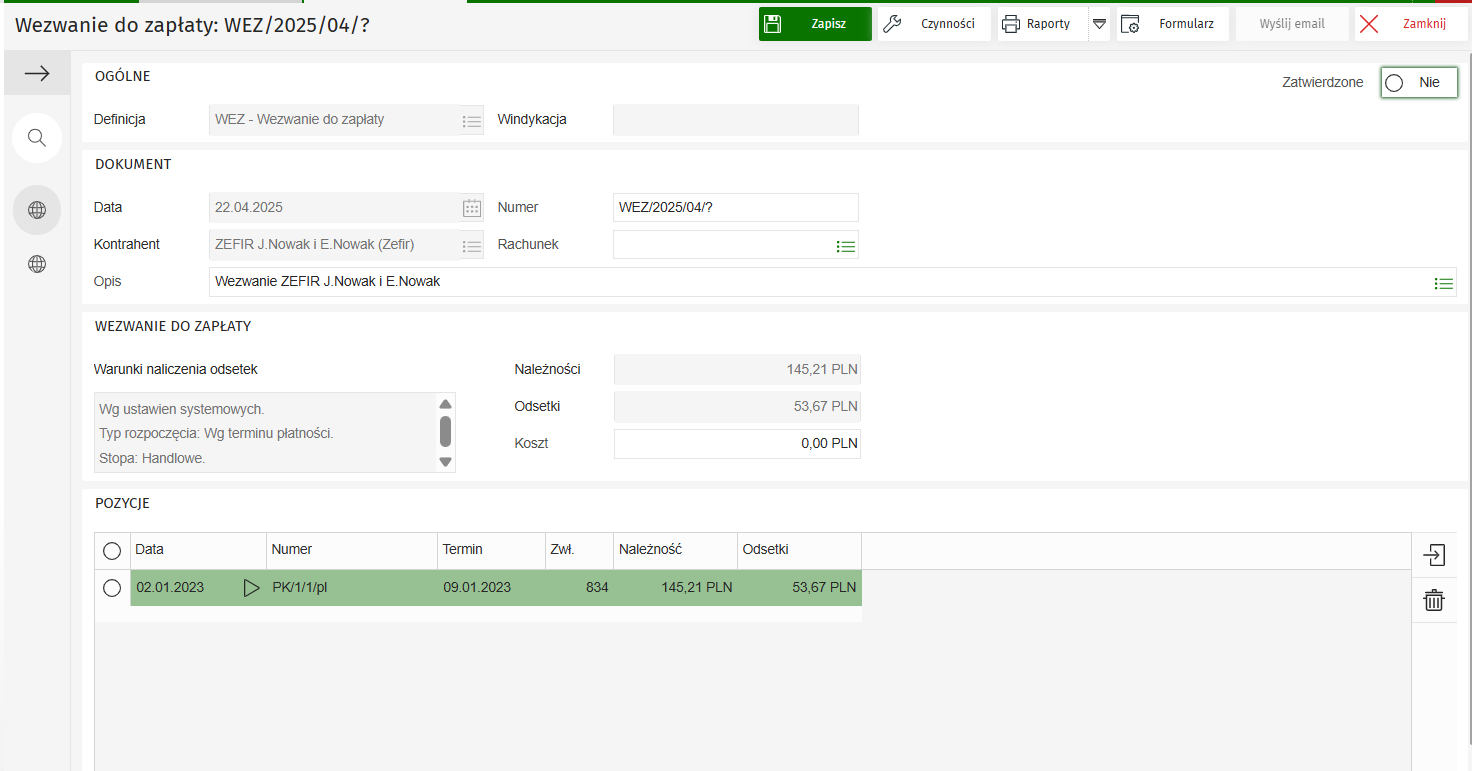Click trash icon to delete position

tap(1434, 600)
